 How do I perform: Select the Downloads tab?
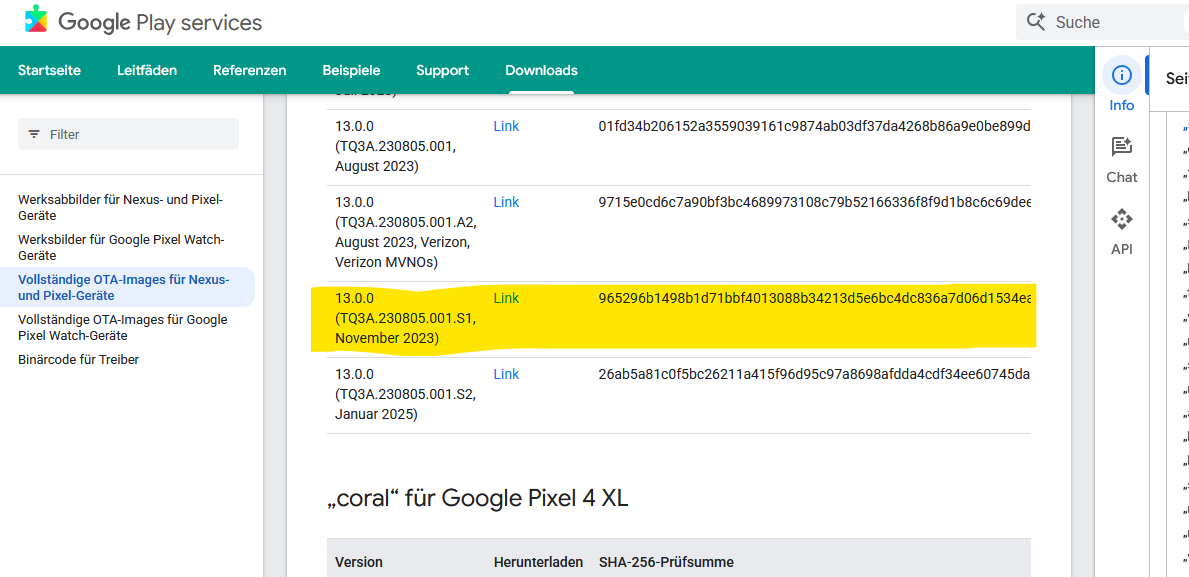coord(541,70)
